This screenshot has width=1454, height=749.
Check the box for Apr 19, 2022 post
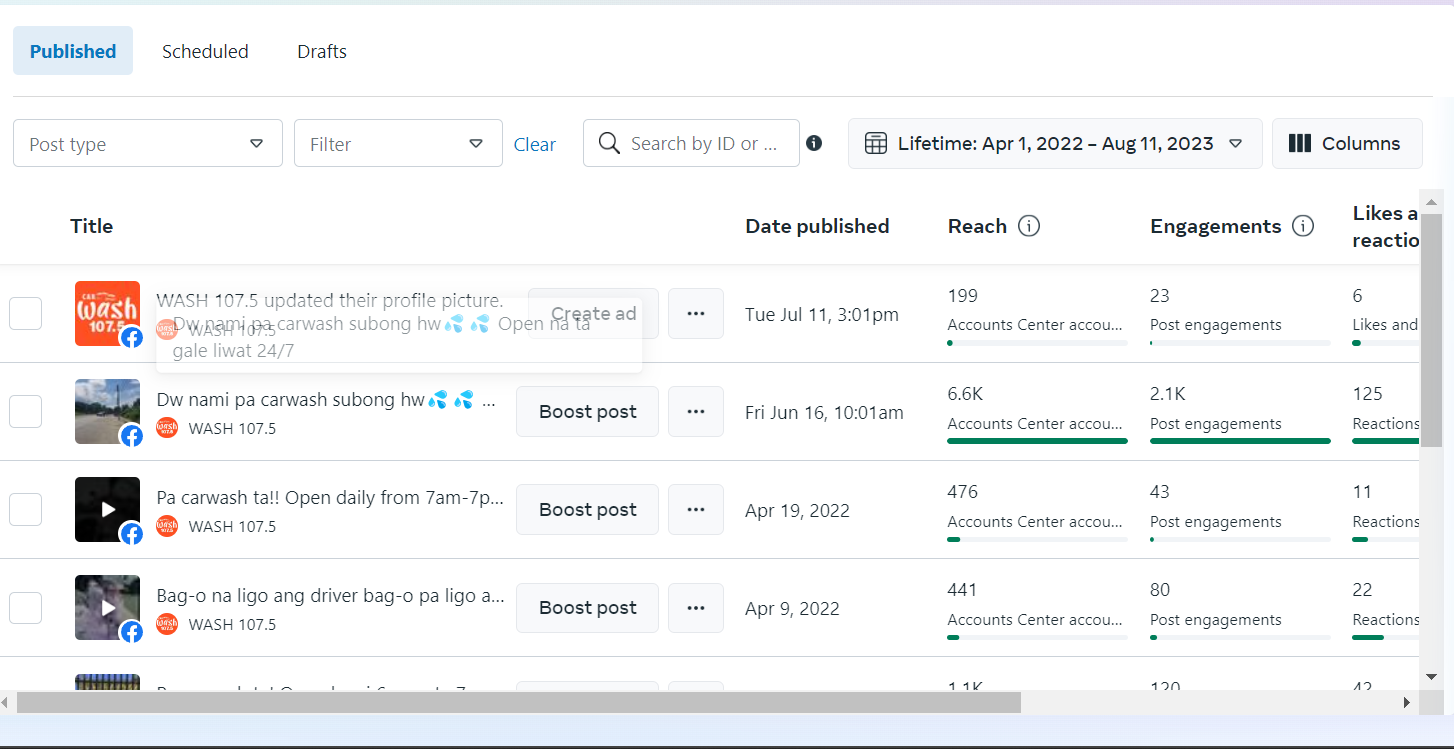[x=26, y=510]
